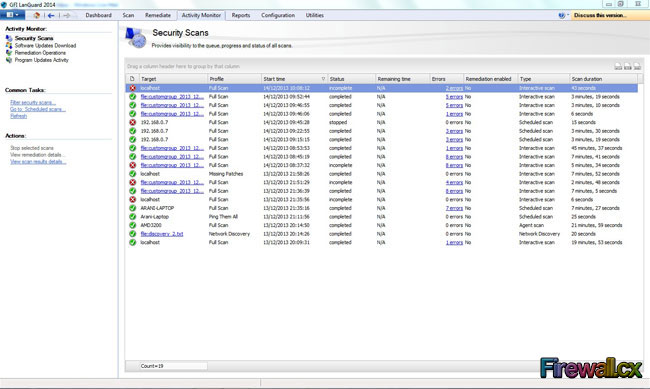Click the Discuss this version button
Screen dimensions: 650x389
(608, 15)
